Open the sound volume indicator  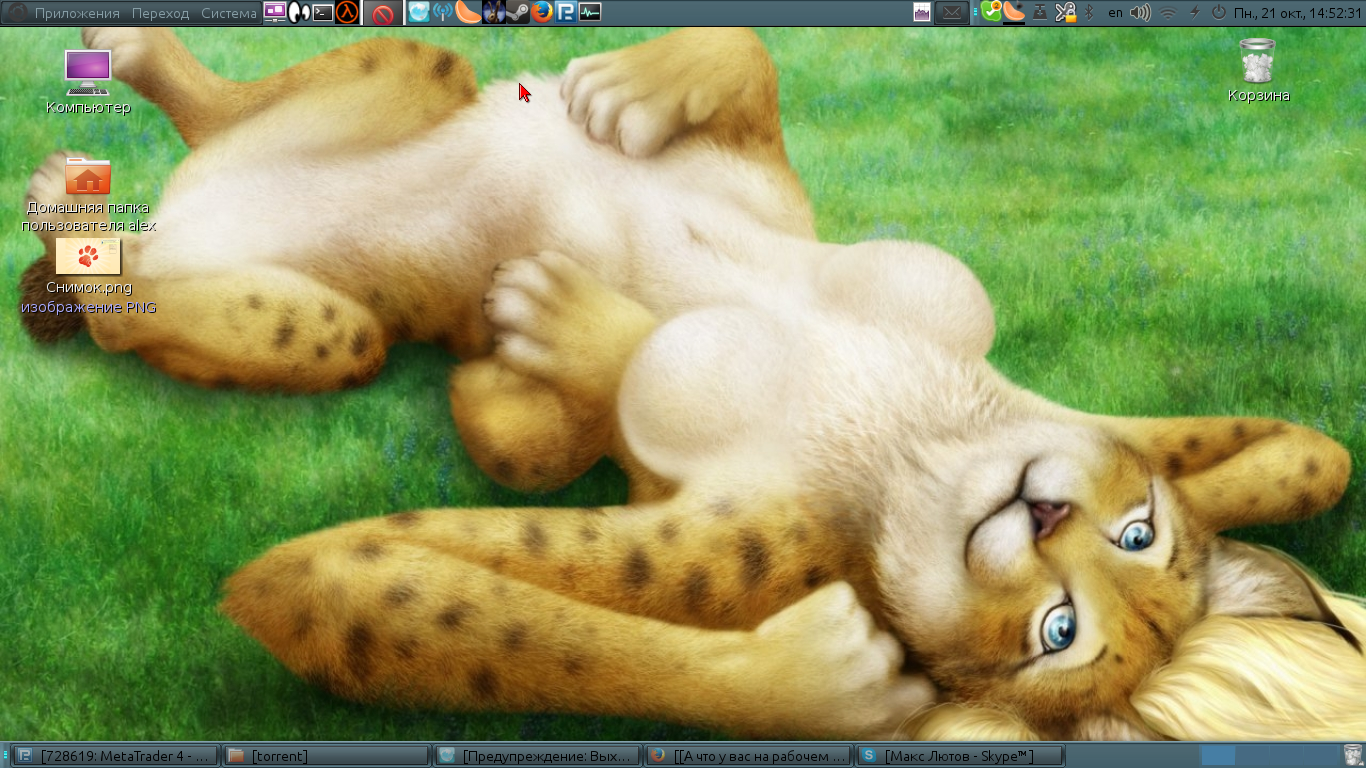[x=1141, y=13]
